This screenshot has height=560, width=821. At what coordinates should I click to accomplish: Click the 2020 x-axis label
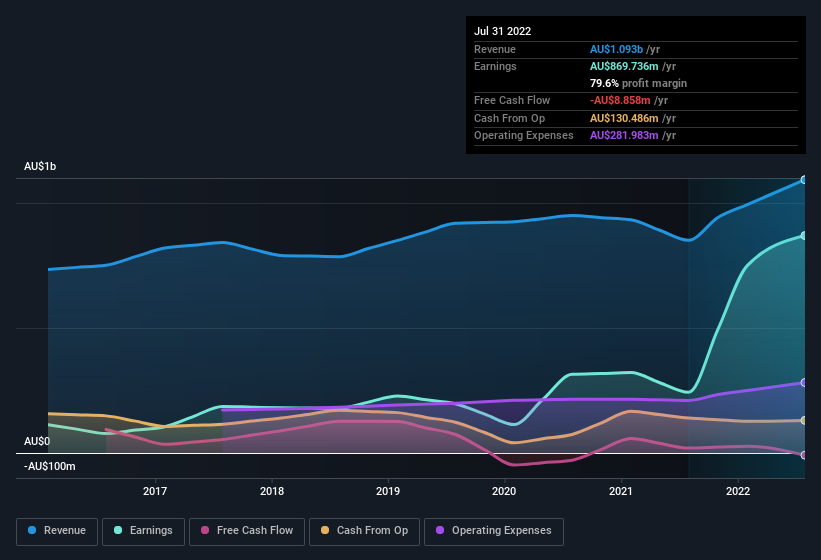point(504,491)
